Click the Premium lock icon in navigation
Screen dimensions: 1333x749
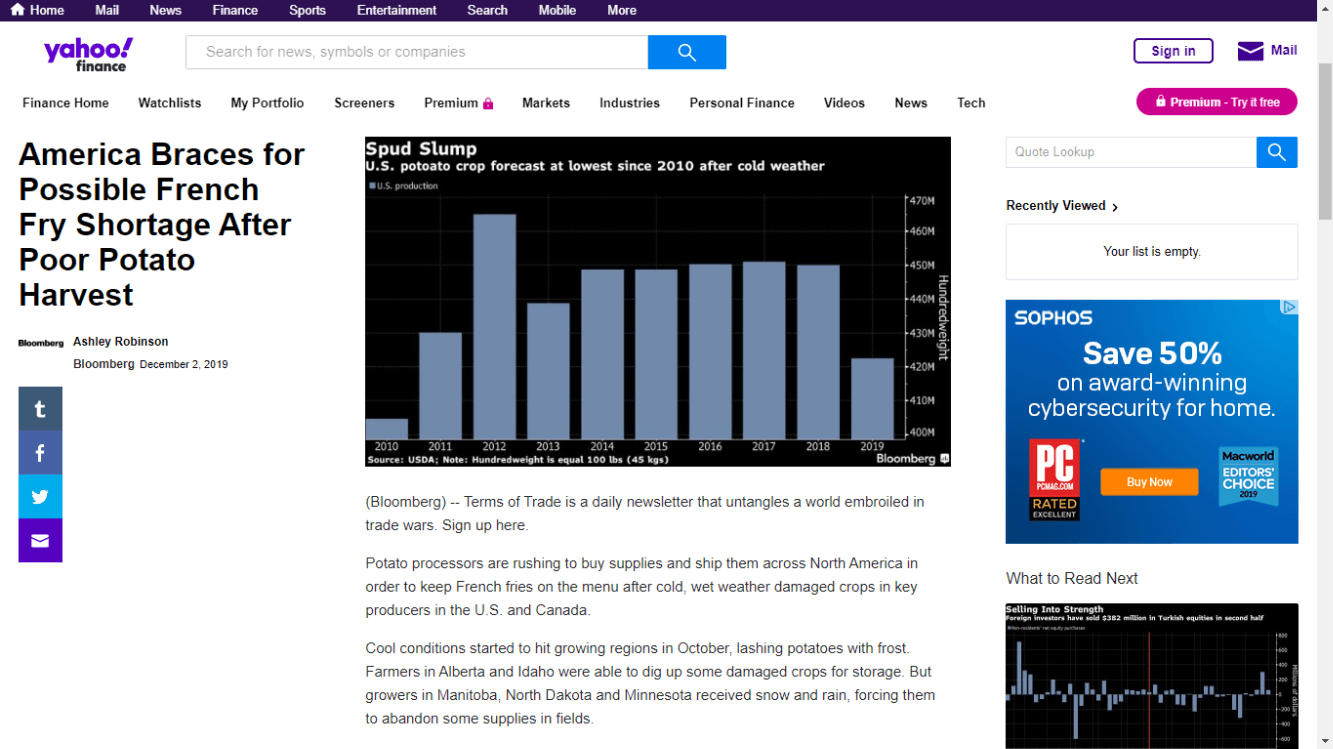click(x=488, y=103)
